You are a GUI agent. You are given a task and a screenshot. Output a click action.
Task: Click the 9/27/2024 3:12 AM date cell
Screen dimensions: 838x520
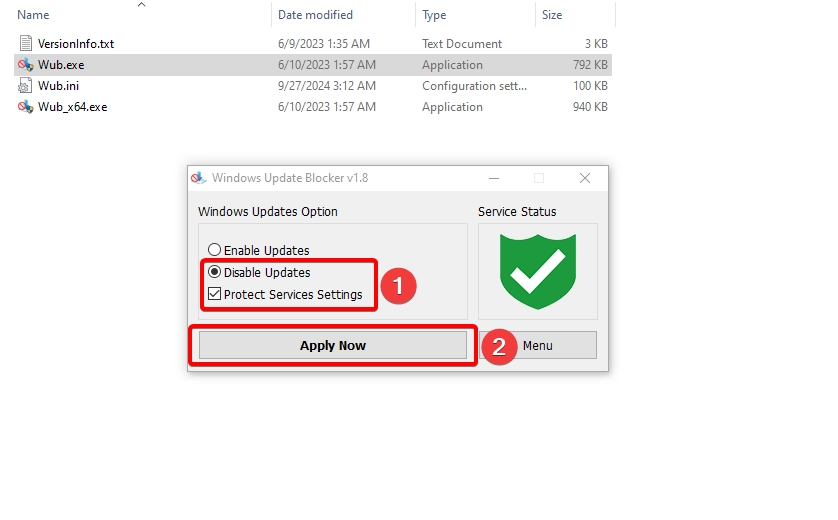pos(327,86)
